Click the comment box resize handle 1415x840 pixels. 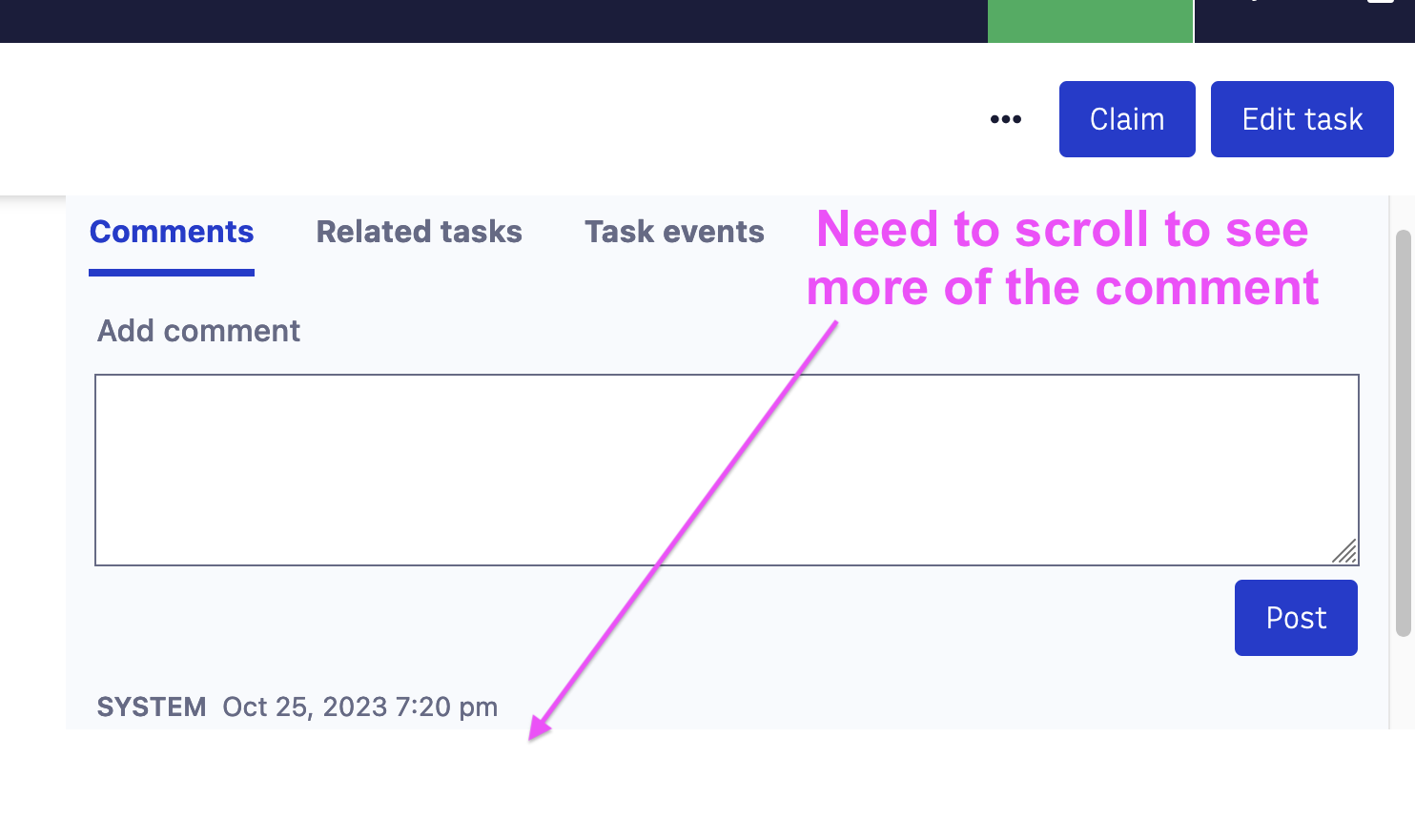click(x=1344, y=551)
